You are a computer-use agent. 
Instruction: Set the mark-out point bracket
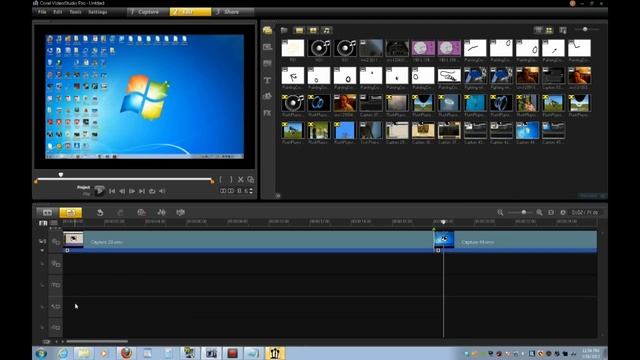[231, 180]
